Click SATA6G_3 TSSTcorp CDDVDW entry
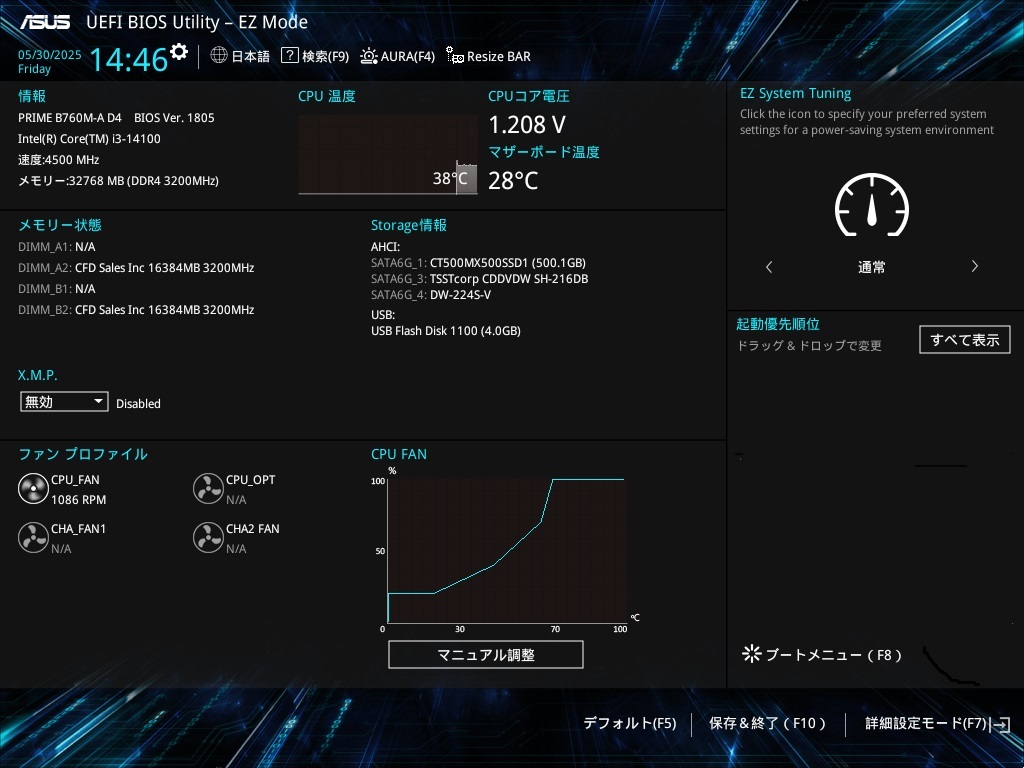 pos(479,279)
